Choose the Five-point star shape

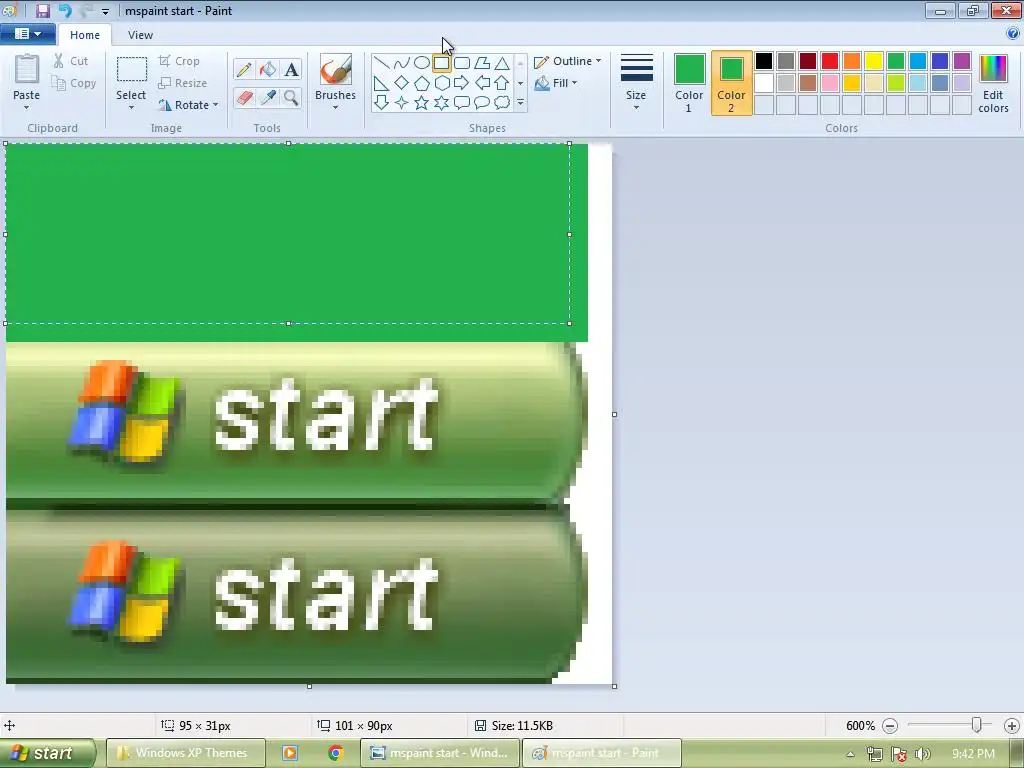point(422,103)
